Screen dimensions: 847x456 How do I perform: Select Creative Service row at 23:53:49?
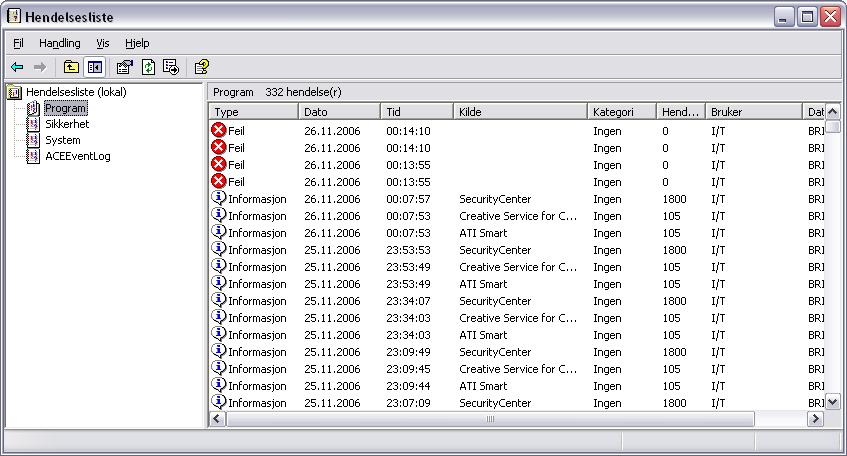[517, 267]
